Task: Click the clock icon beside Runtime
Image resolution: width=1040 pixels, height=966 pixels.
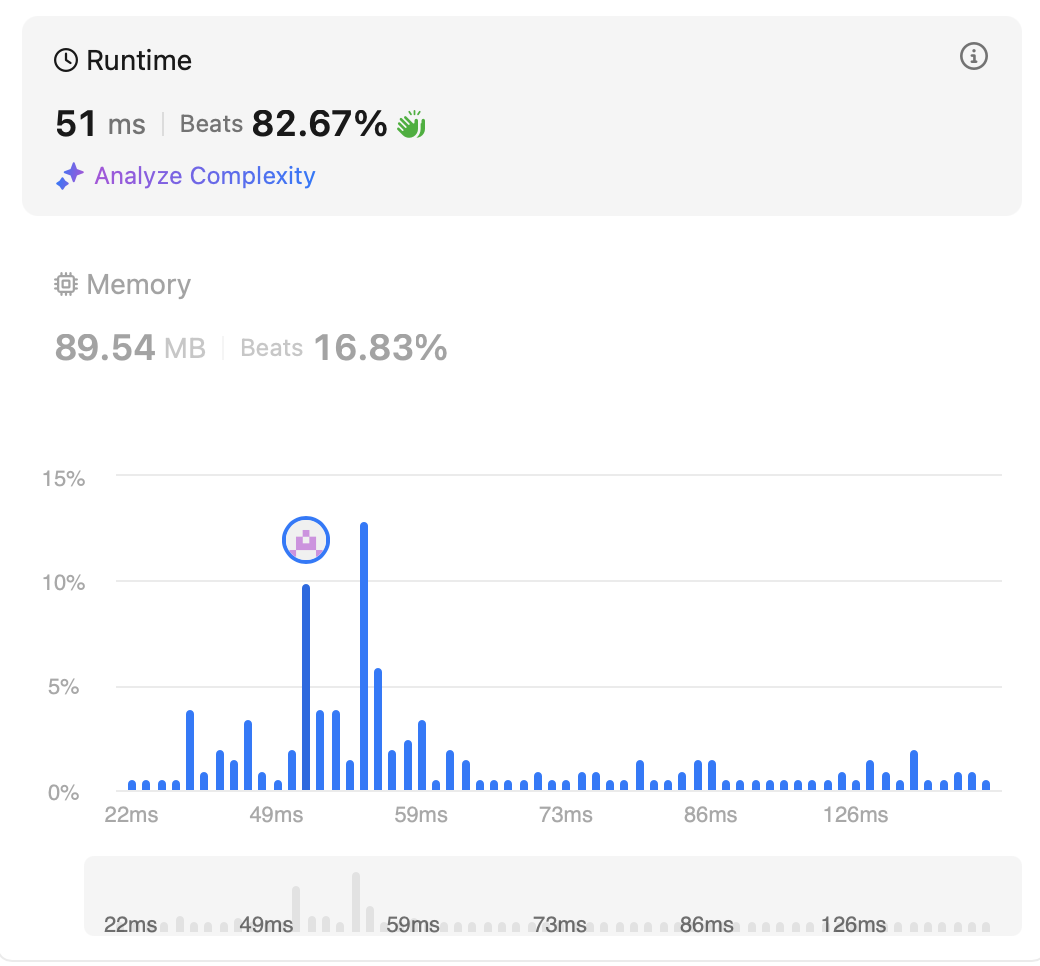Action: pos(66,61)
